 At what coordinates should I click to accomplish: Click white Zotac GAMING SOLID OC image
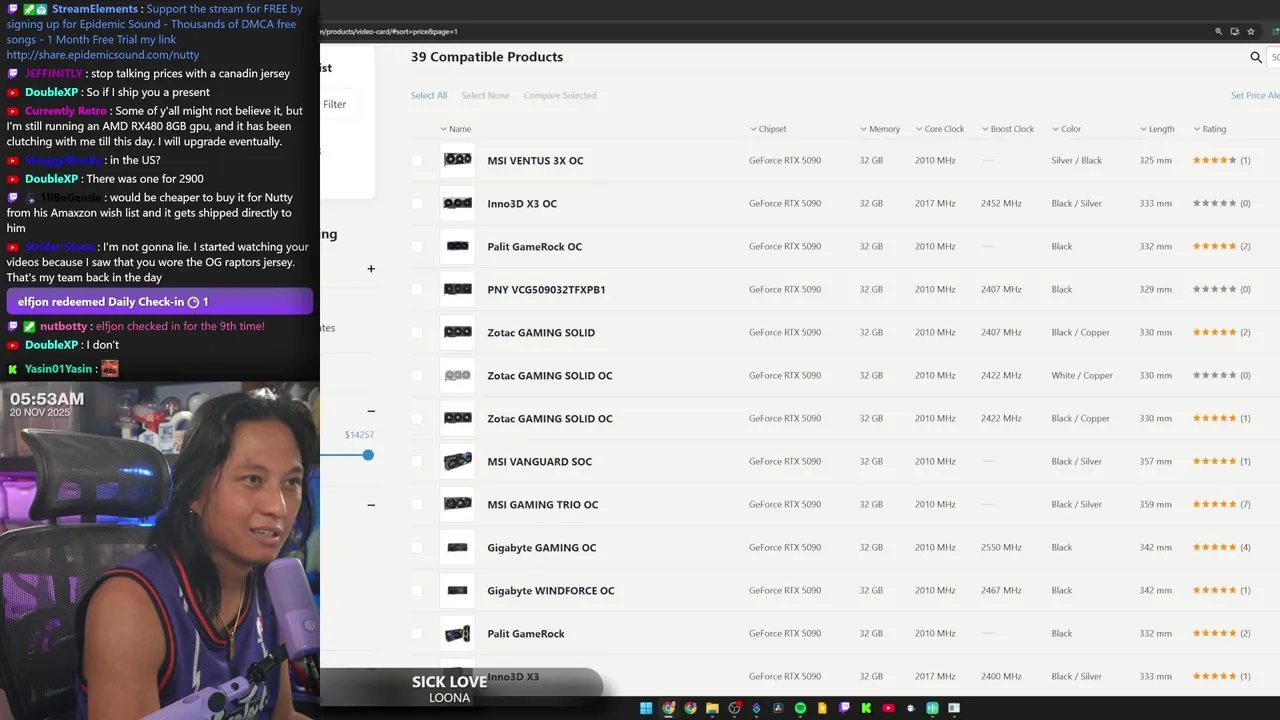[x=457, y=375]
